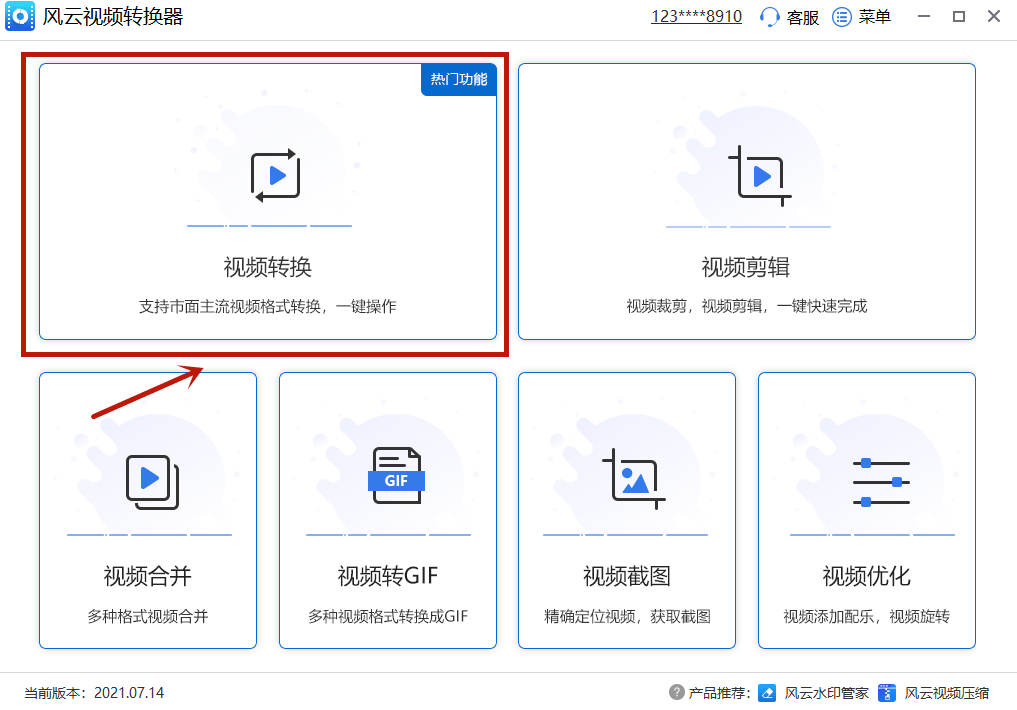Click the 菜单 list icon
The image size is (1017, 710).
pyautogui.click(x=841, y=17)
